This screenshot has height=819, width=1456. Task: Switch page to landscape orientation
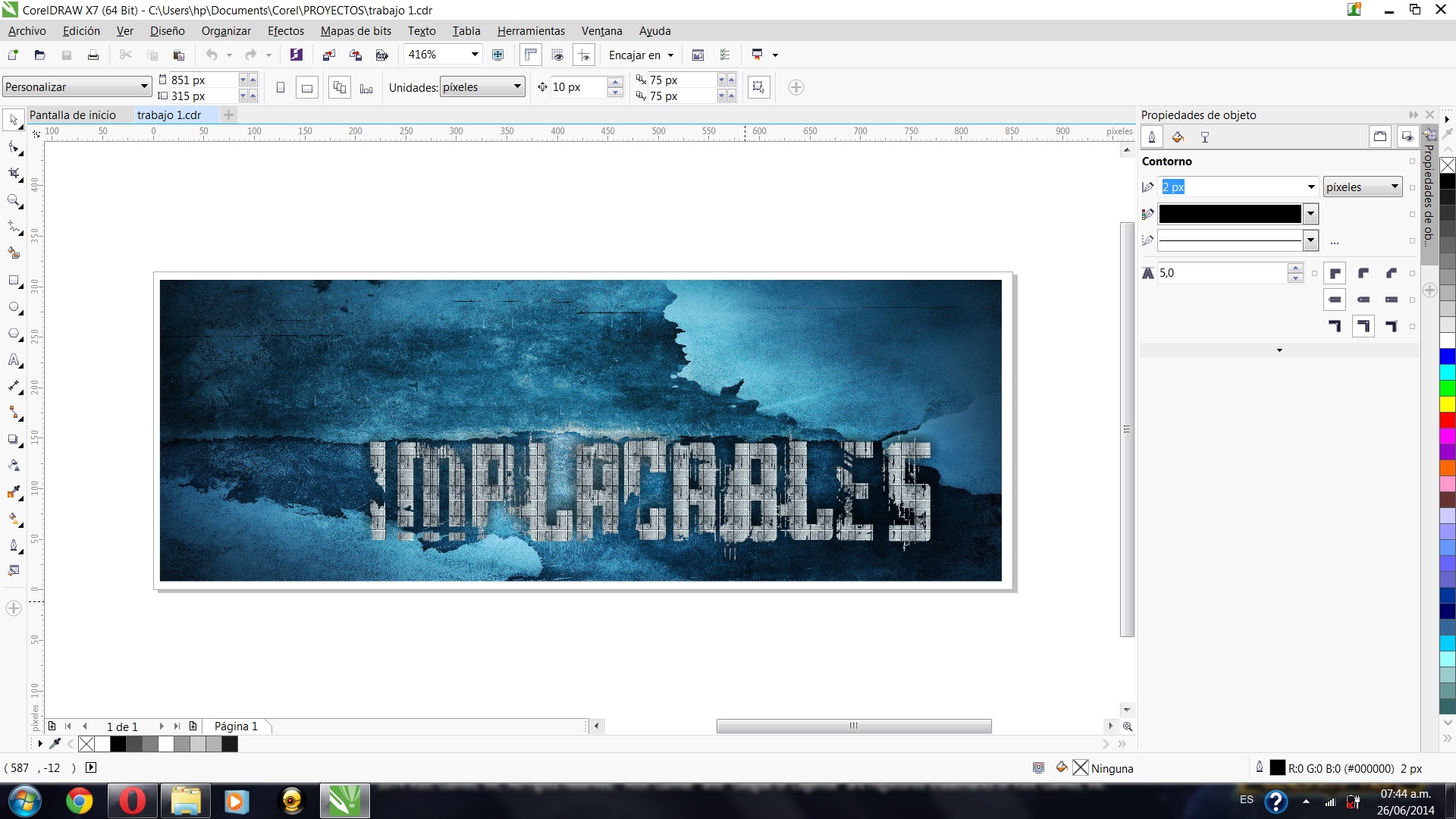pos(307,88)
